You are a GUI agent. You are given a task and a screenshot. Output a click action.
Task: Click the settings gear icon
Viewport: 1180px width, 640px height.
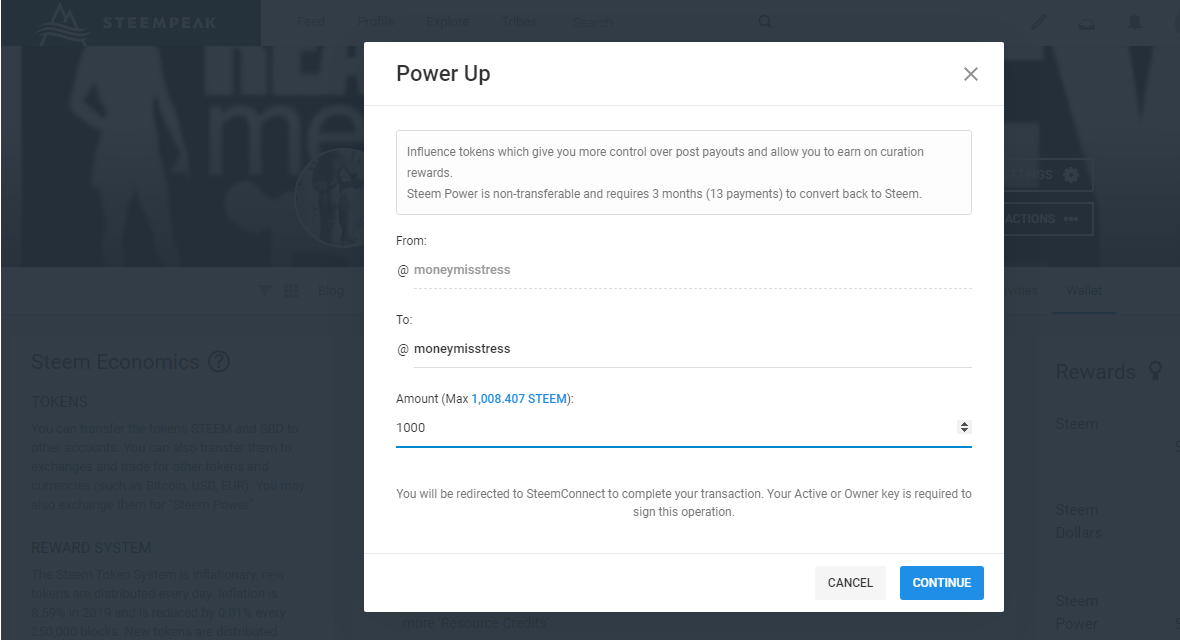click(1071, 175)
